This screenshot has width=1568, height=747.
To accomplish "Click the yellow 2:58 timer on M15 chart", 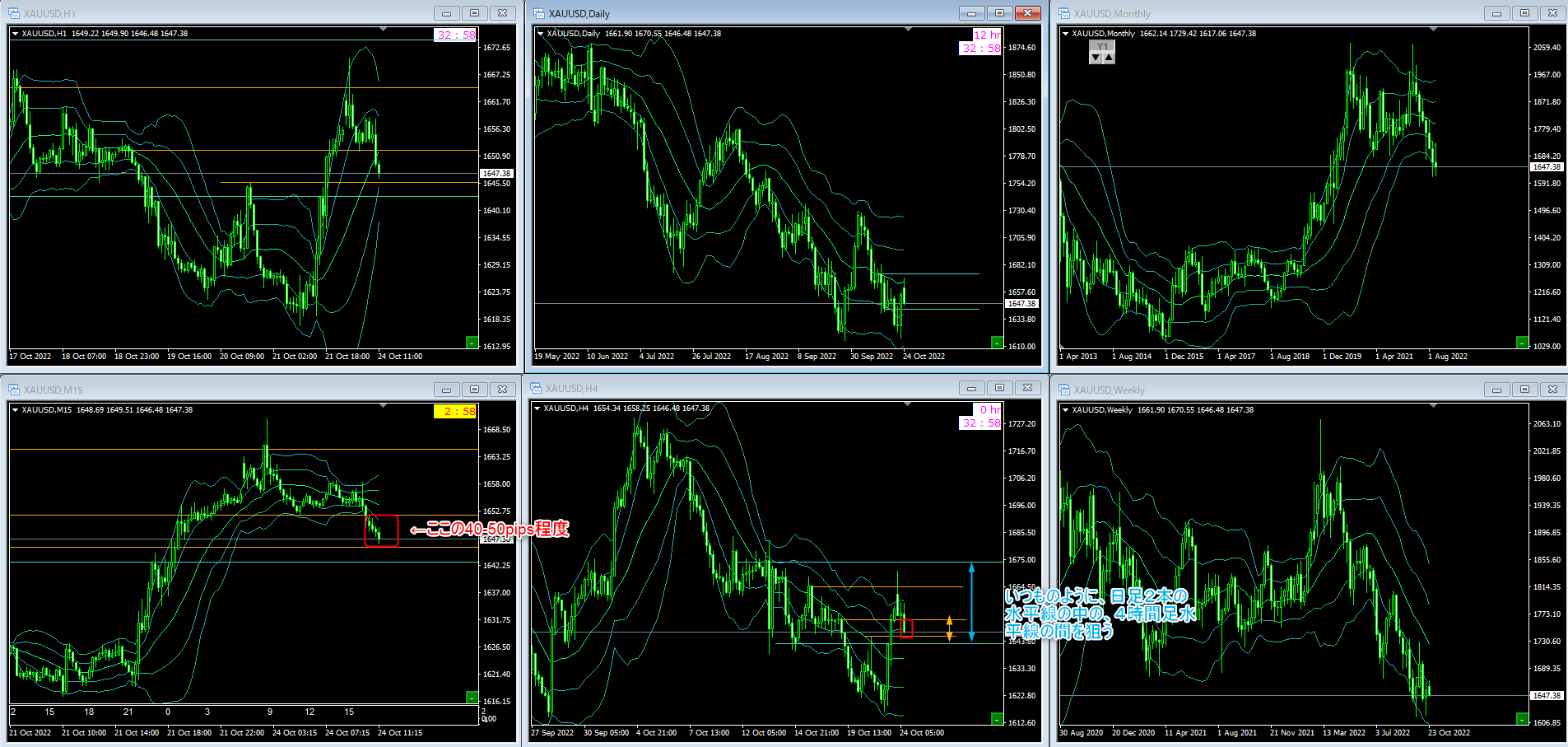I will [455, 412].
